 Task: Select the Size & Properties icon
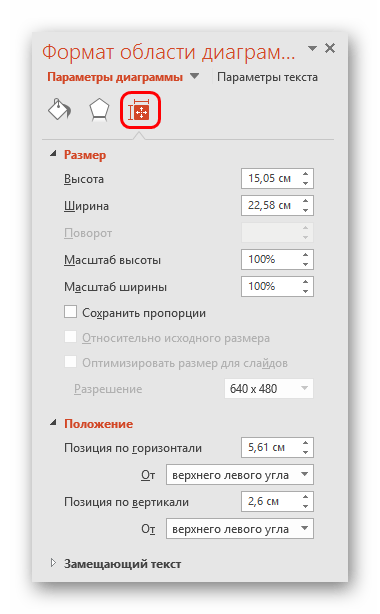140,110
